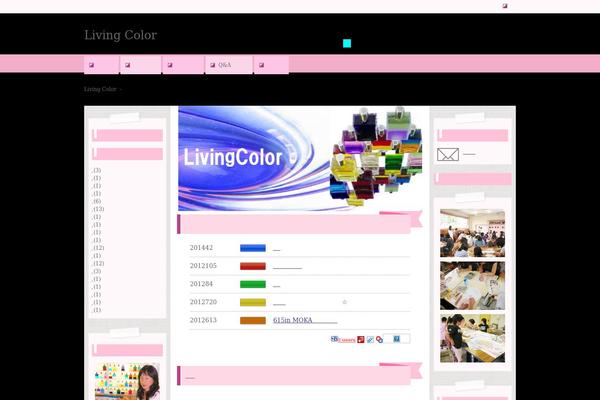Select the date text "2012105"
The image size is (600, 400).
tap(203, 266)
